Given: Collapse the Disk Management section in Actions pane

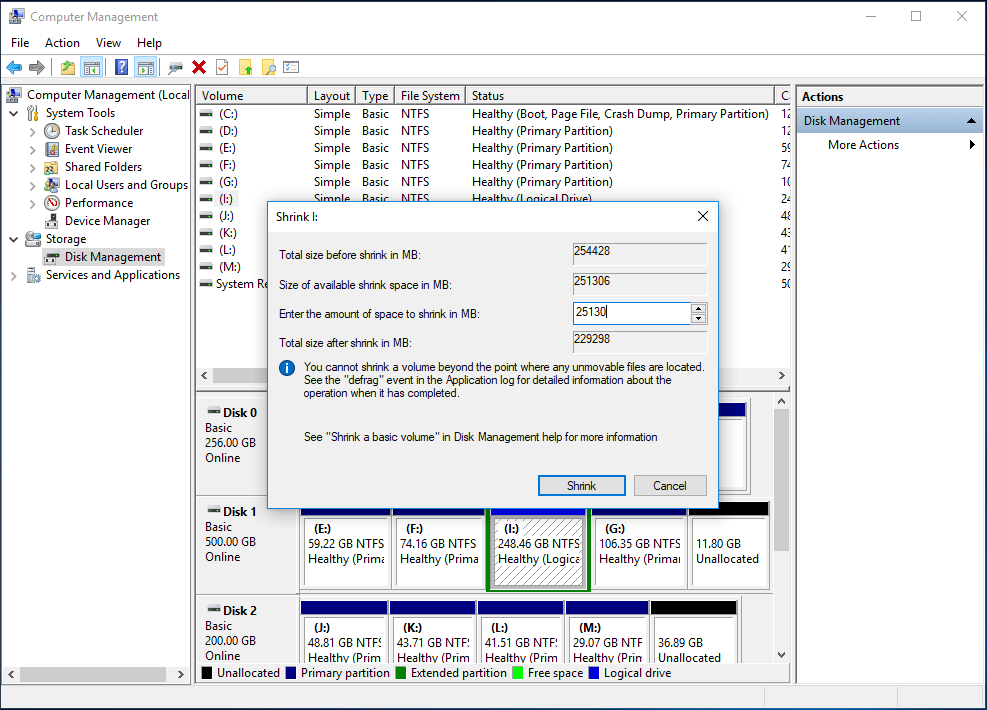Looking at the screenshot, I should pos(970,120).
